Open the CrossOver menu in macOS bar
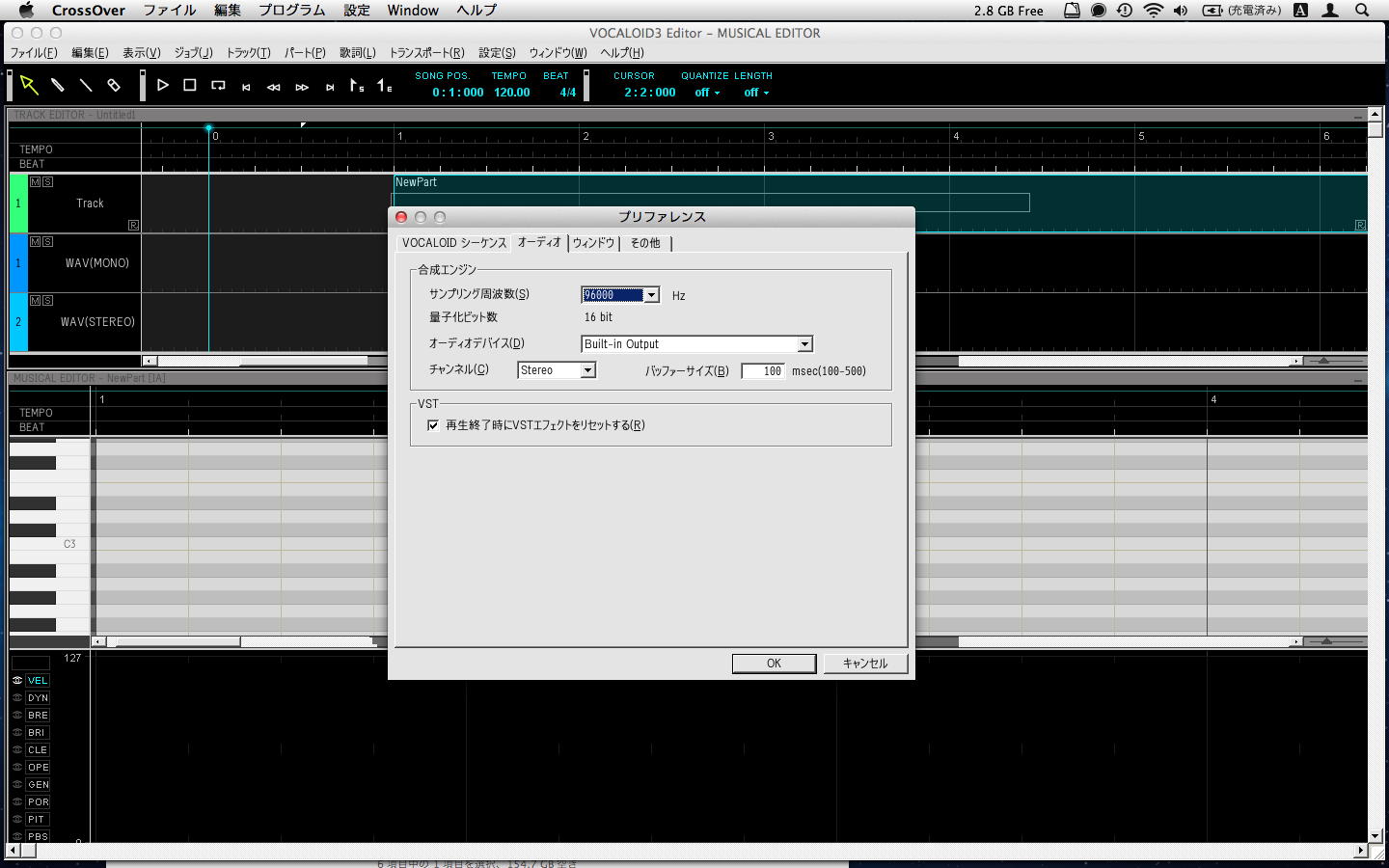This screenshot has width=1389, height=868. (x=89, y=11)
